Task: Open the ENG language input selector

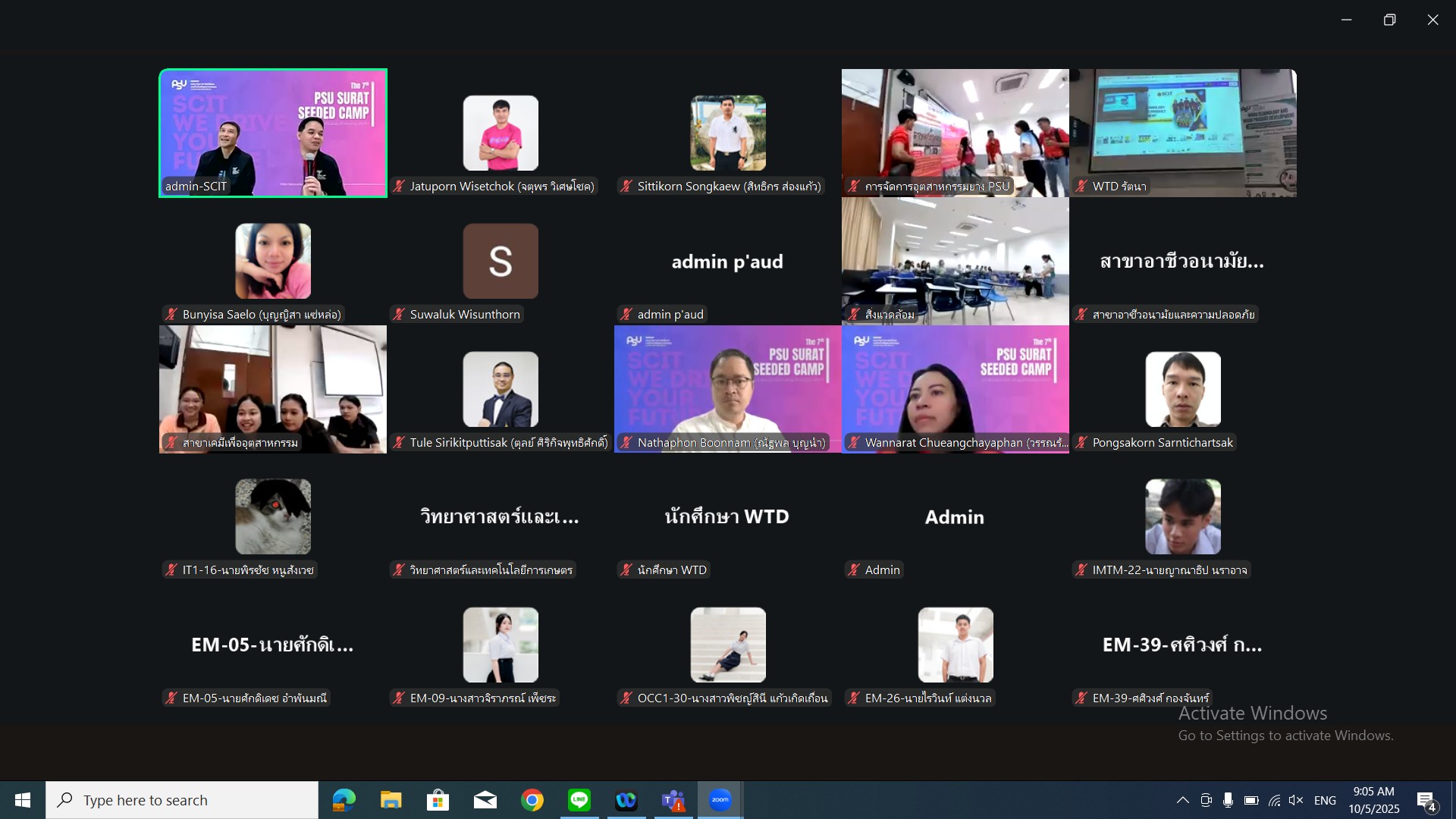Action: [x=1325, y=800]
